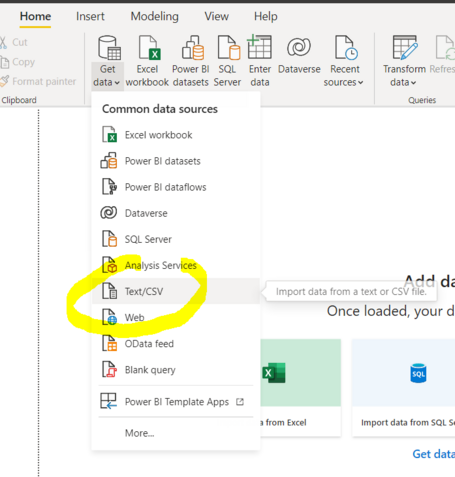Select SQL Server icon in dropdown menu
Screen dimensions: 455x477
click(x=109, y=239)
